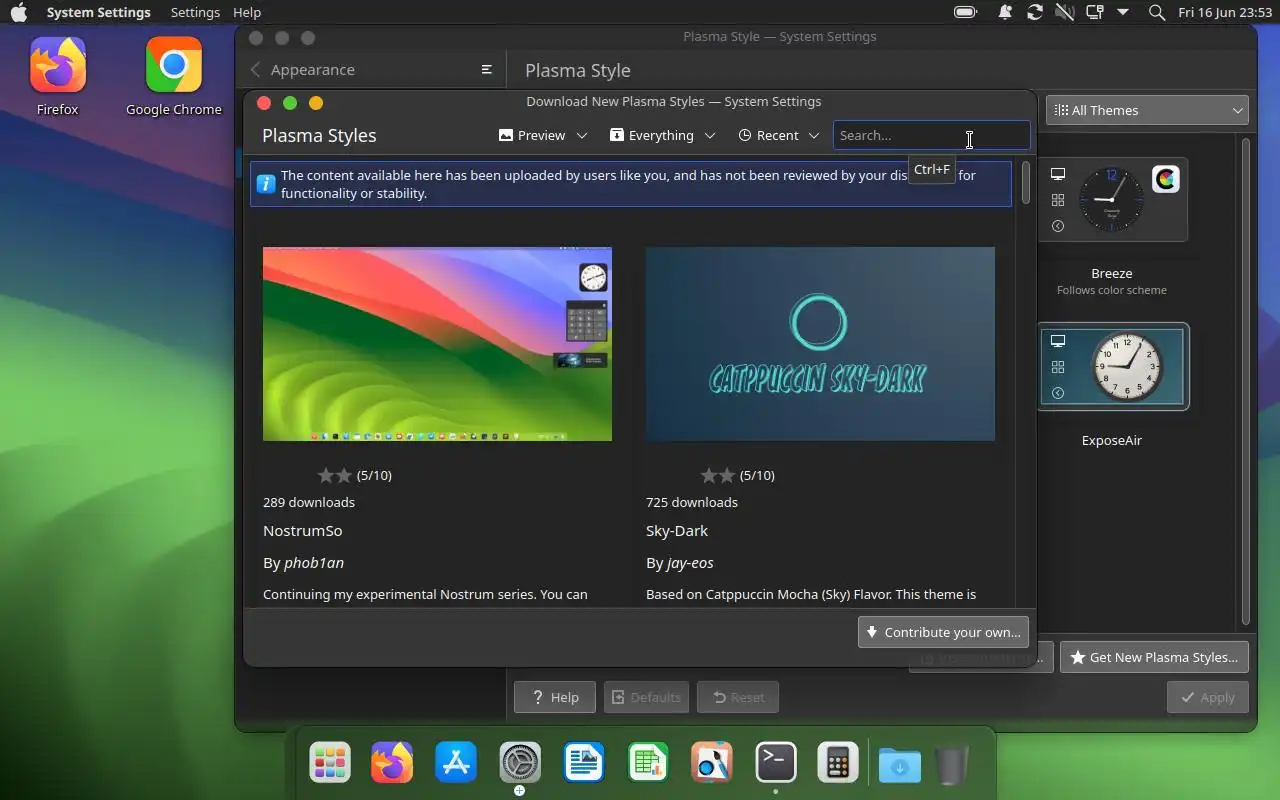Click the Apply button

pos(1208,697)
